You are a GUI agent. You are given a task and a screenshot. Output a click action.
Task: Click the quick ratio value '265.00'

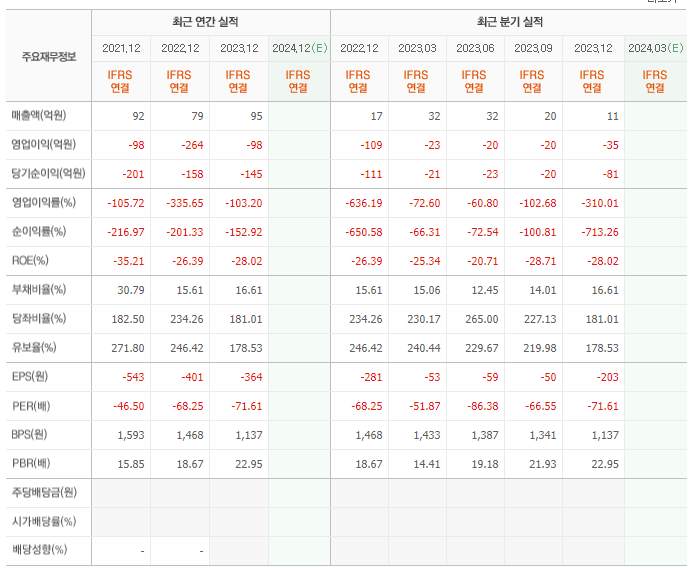pos(482,319)
